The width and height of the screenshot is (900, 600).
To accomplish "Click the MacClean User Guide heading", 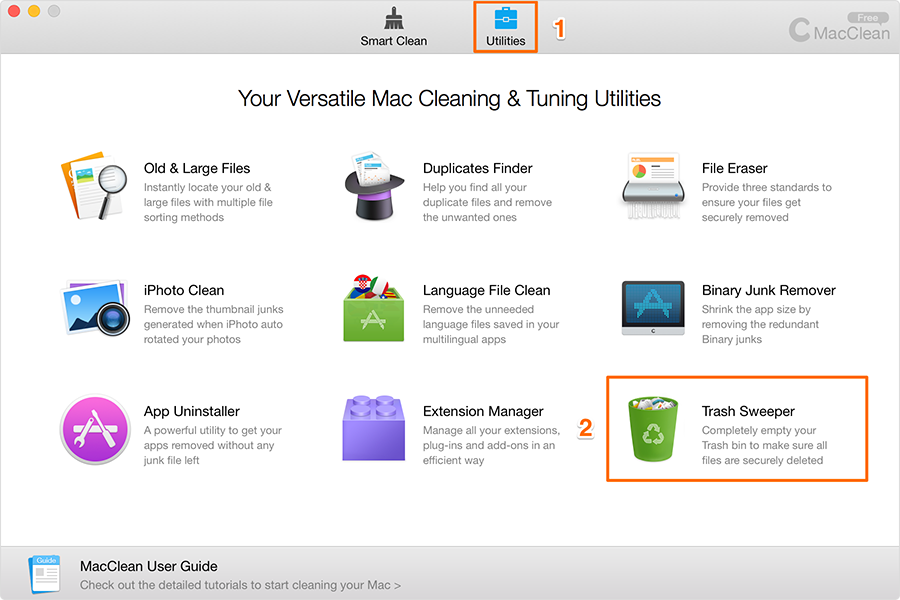I will [149, 566].
